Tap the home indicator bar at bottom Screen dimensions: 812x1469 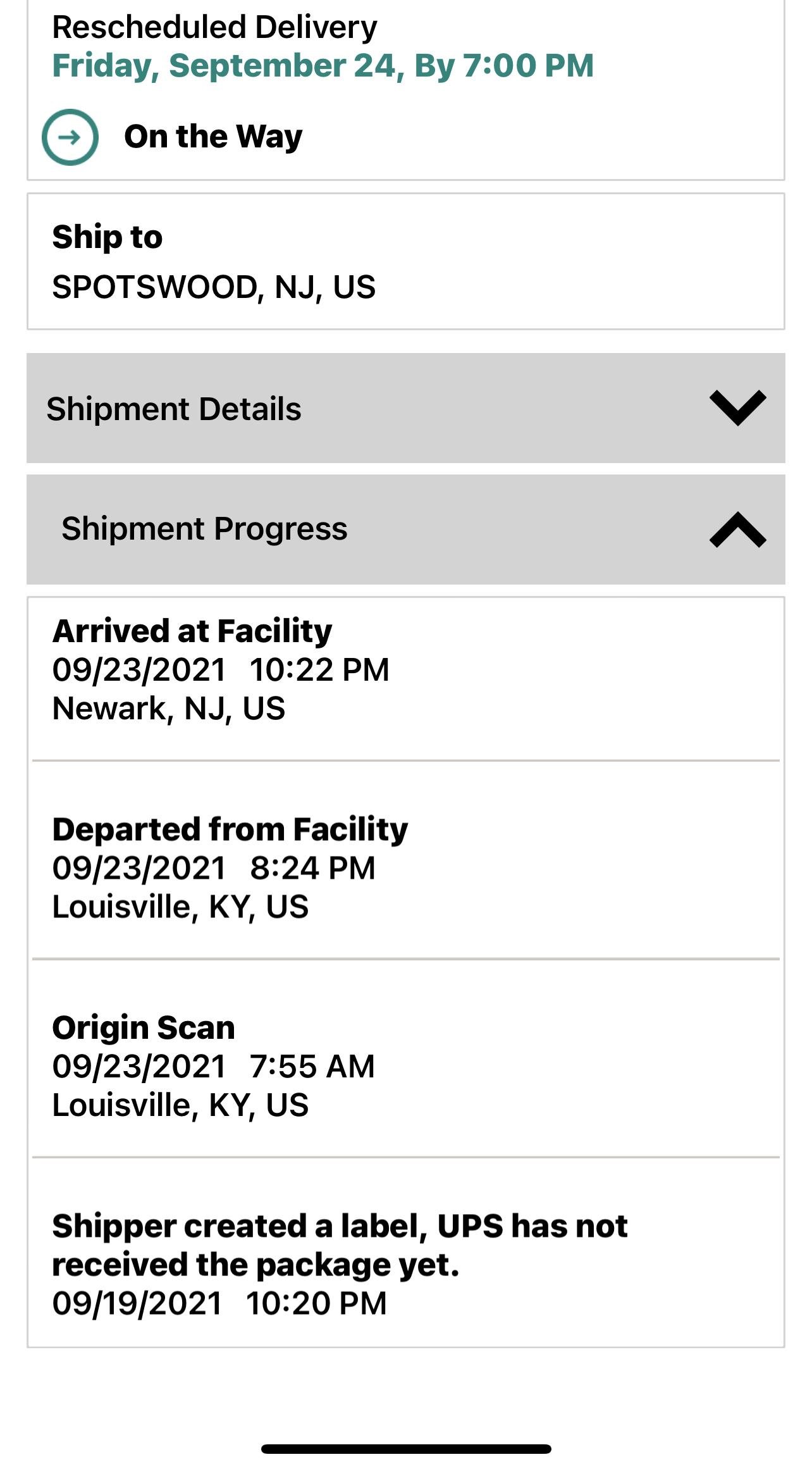click(x=406, y=1449)
